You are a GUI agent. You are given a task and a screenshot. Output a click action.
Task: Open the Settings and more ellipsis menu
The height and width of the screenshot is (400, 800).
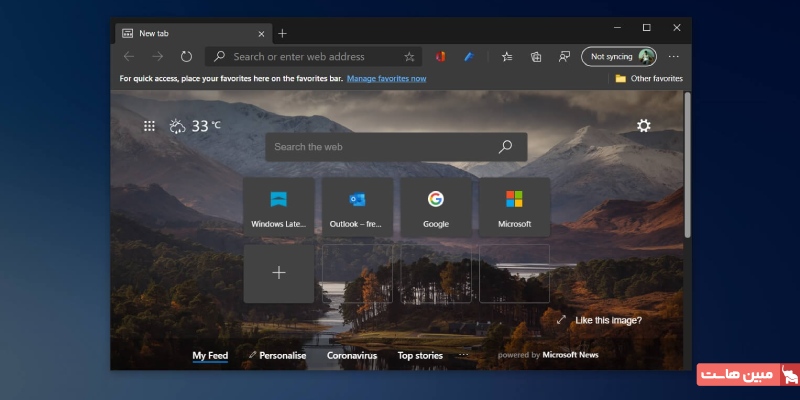coord(674,57)
